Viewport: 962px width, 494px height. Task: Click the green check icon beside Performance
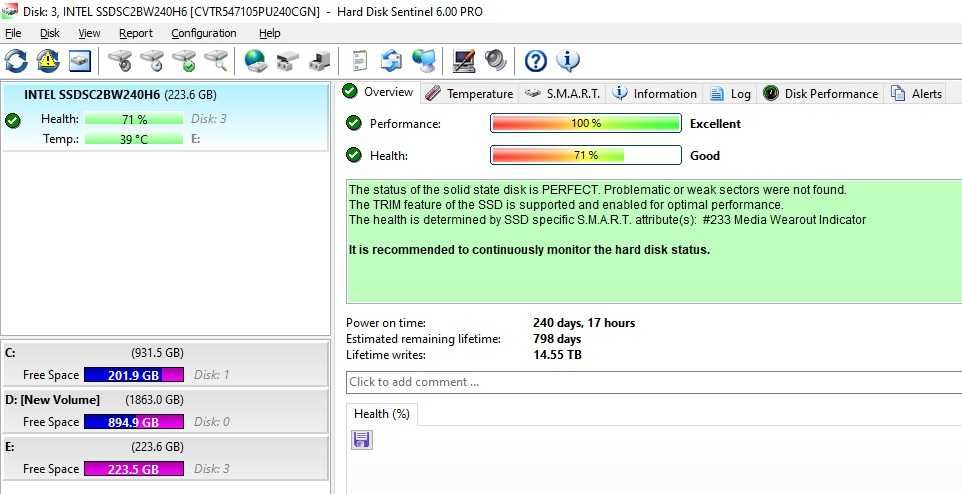pos(353,123)
